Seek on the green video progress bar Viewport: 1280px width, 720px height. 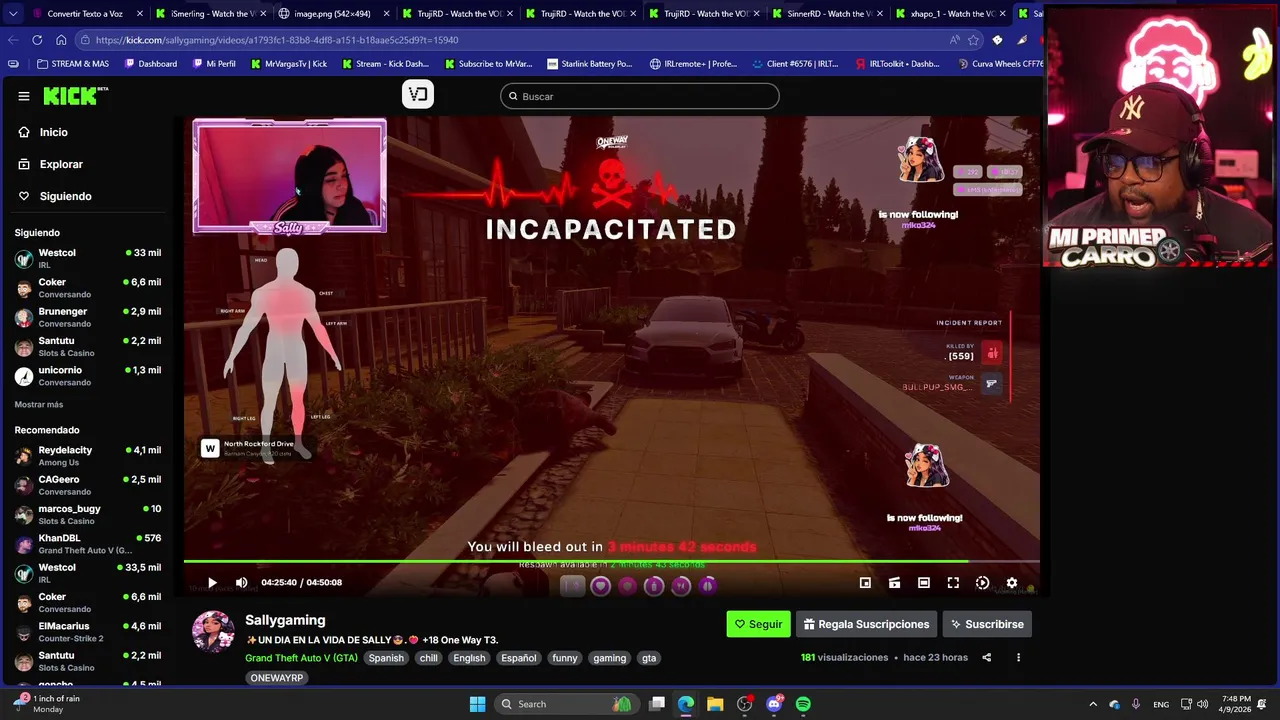pos(611,561)
